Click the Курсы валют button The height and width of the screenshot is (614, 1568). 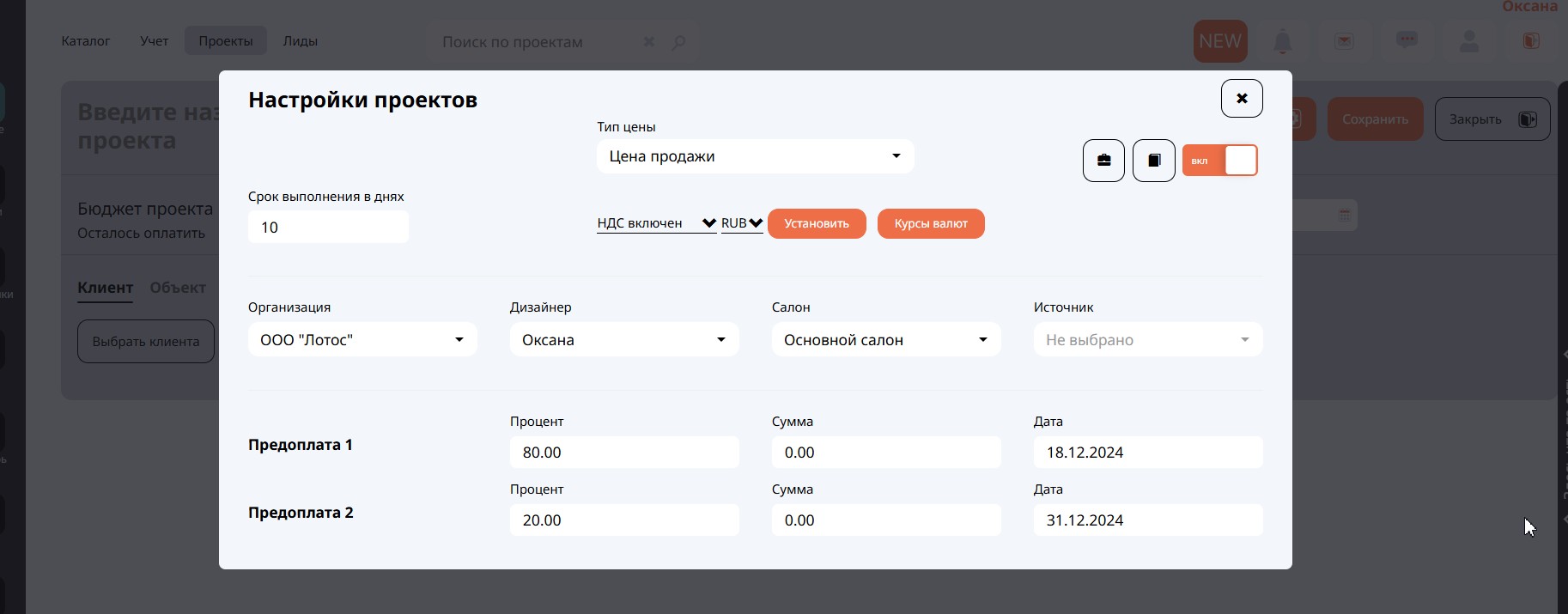tap(931, 224)
